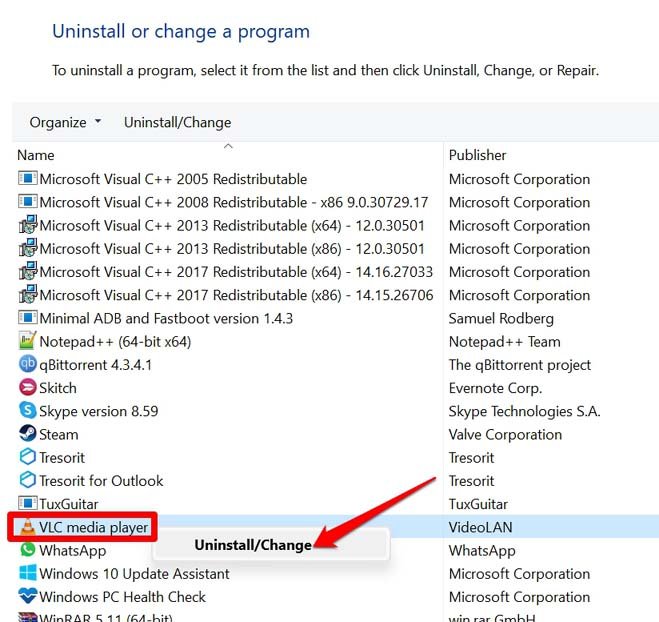Select Notepad++ (64-bit x64) entry
The image size is (659, 622).
tap(115, 341)
